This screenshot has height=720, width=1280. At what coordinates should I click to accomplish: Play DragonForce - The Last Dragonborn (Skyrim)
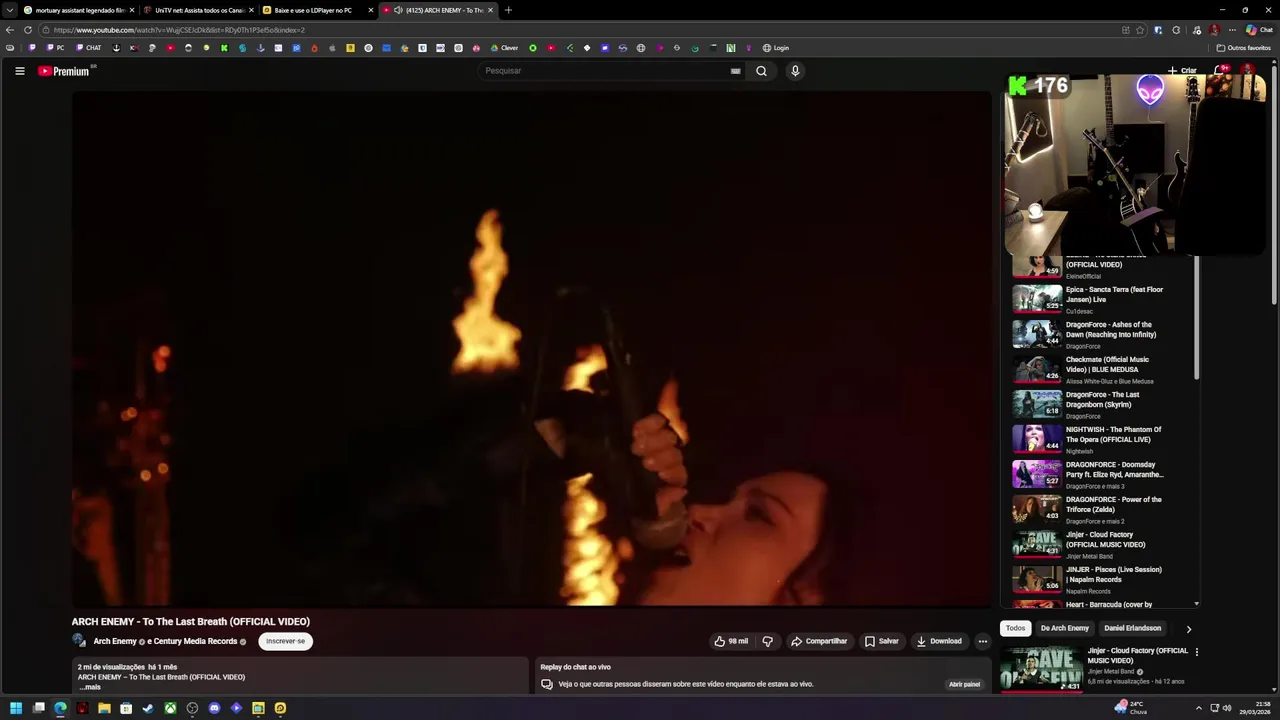pos(1103,404)
